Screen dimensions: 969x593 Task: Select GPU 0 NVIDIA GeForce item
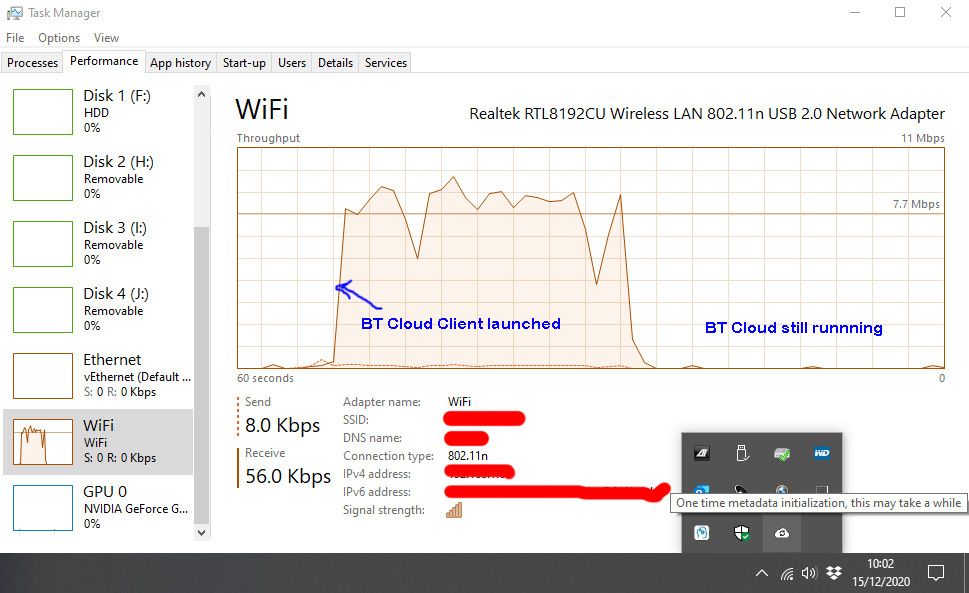click(x=100, y=507)
